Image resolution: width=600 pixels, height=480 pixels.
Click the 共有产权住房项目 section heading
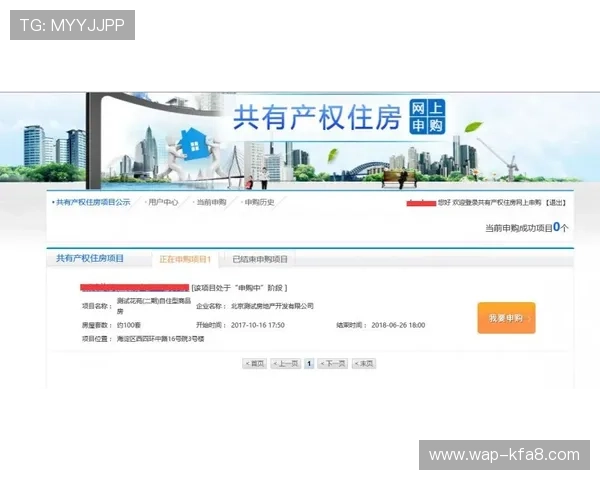point(90,258)
